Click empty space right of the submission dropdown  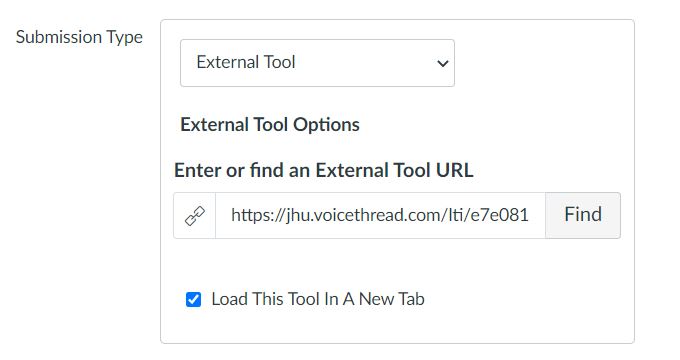(x=542, y=63)
